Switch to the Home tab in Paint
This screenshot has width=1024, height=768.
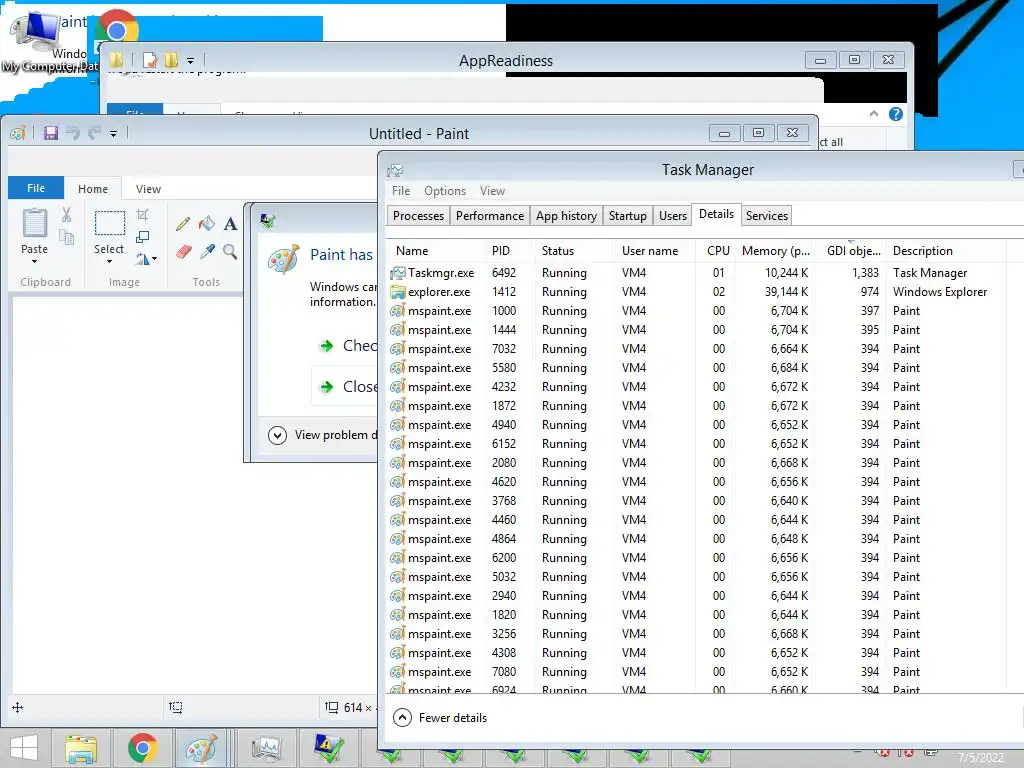93,189
